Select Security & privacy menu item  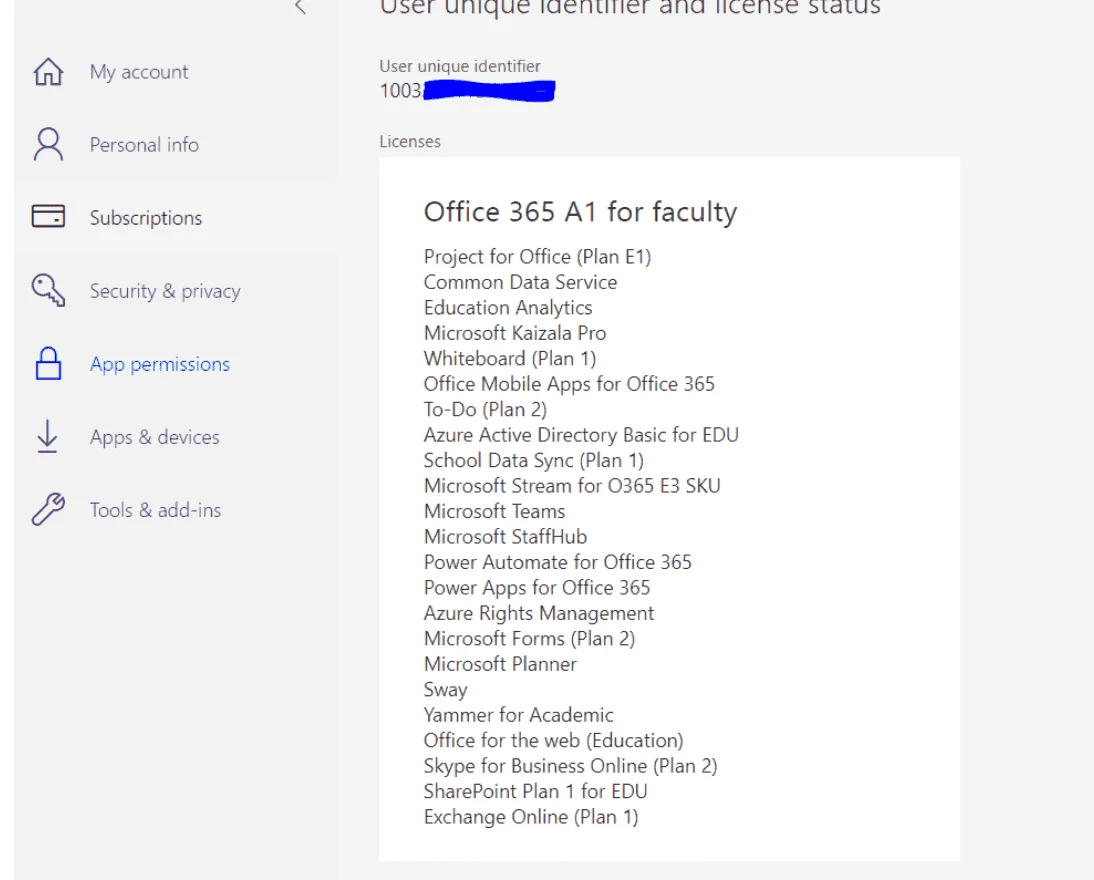(x=165, y=291)
